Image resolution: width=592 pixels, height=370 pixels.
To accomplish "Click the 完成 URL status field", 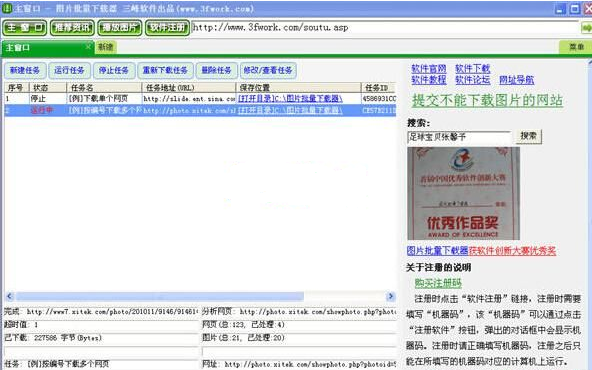I will [101, 312].
